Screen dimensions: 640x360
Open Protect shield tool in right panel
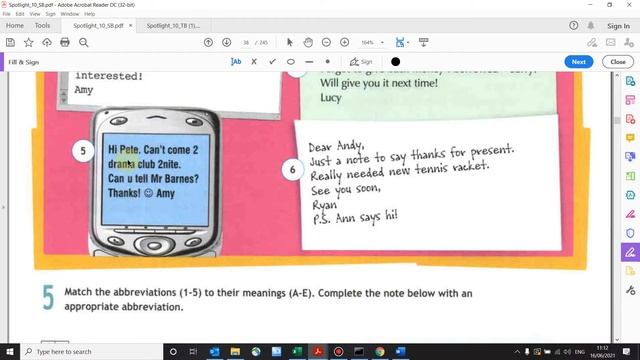pyautogui.click(x=630, y=233)
